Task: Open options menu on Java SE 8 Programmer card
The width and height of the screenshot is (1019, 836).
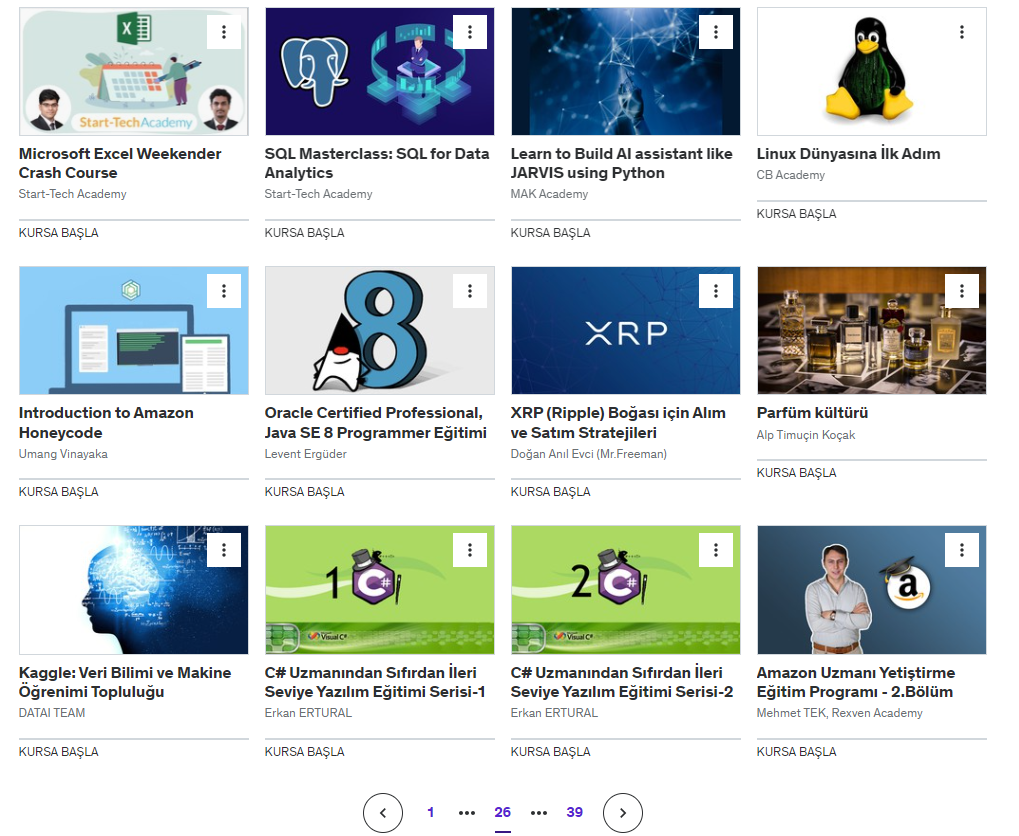Action: pyautogui.click(x=470, y=291)
